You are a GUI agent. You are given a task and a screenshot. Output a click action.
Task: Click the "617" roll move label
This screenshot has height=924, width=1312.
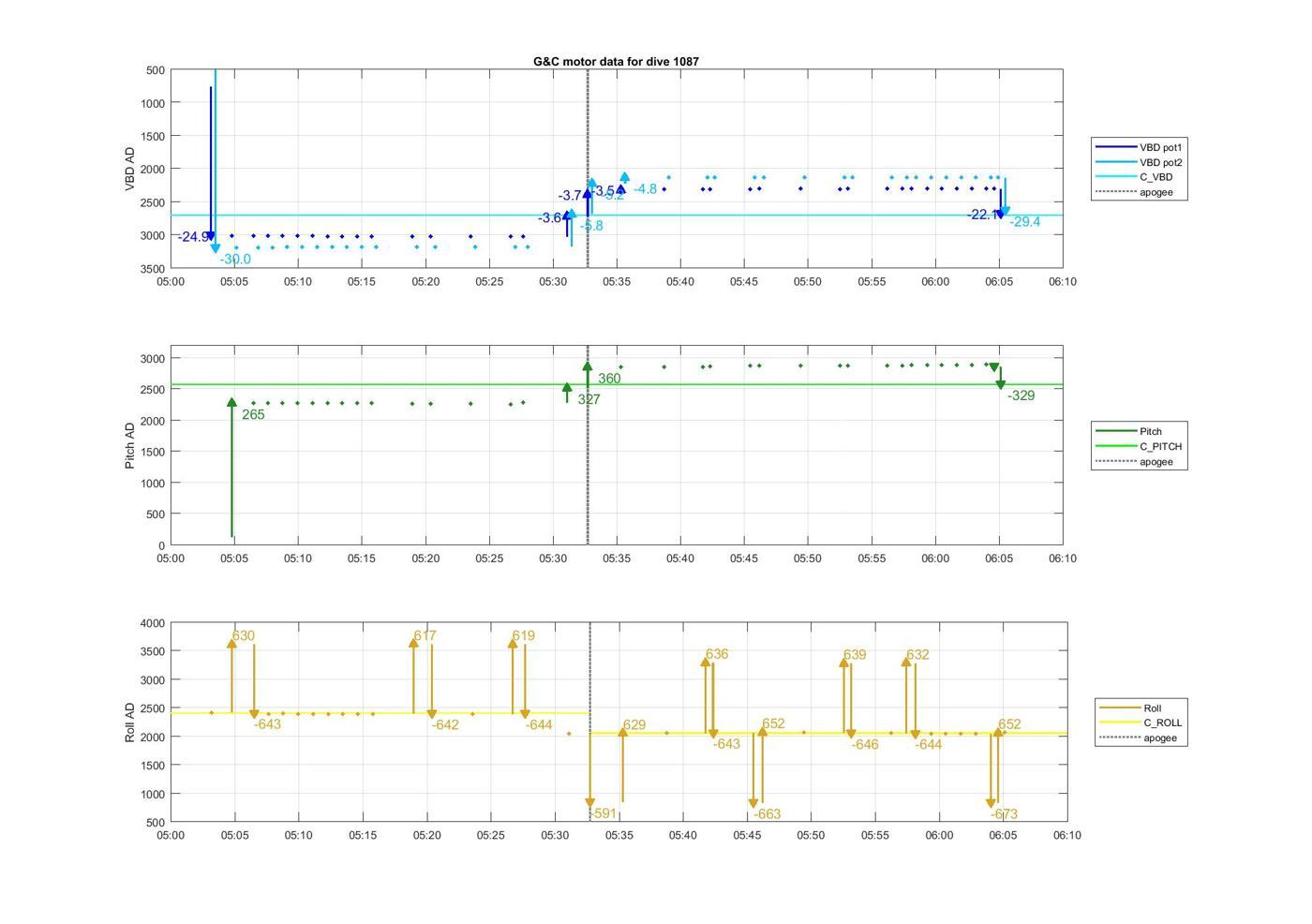pos(425,636)
